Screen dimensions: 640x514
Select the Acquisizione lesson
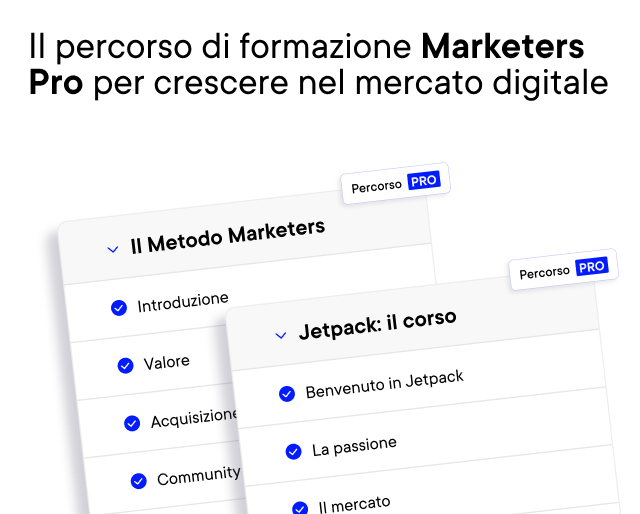point(194,418)
